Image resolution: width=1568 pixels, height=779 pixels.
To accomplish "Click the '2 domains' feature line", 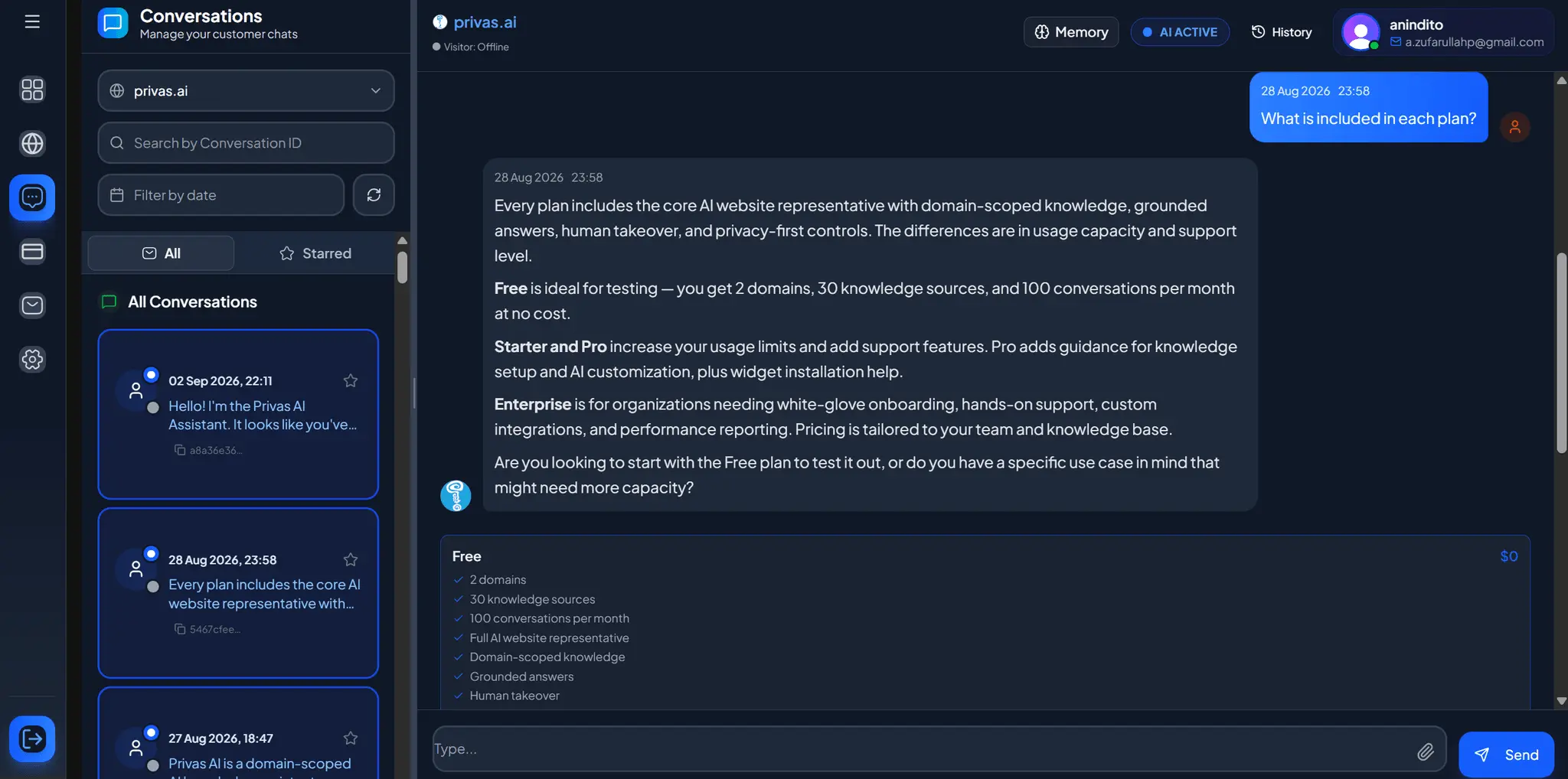I will [498, 579].
